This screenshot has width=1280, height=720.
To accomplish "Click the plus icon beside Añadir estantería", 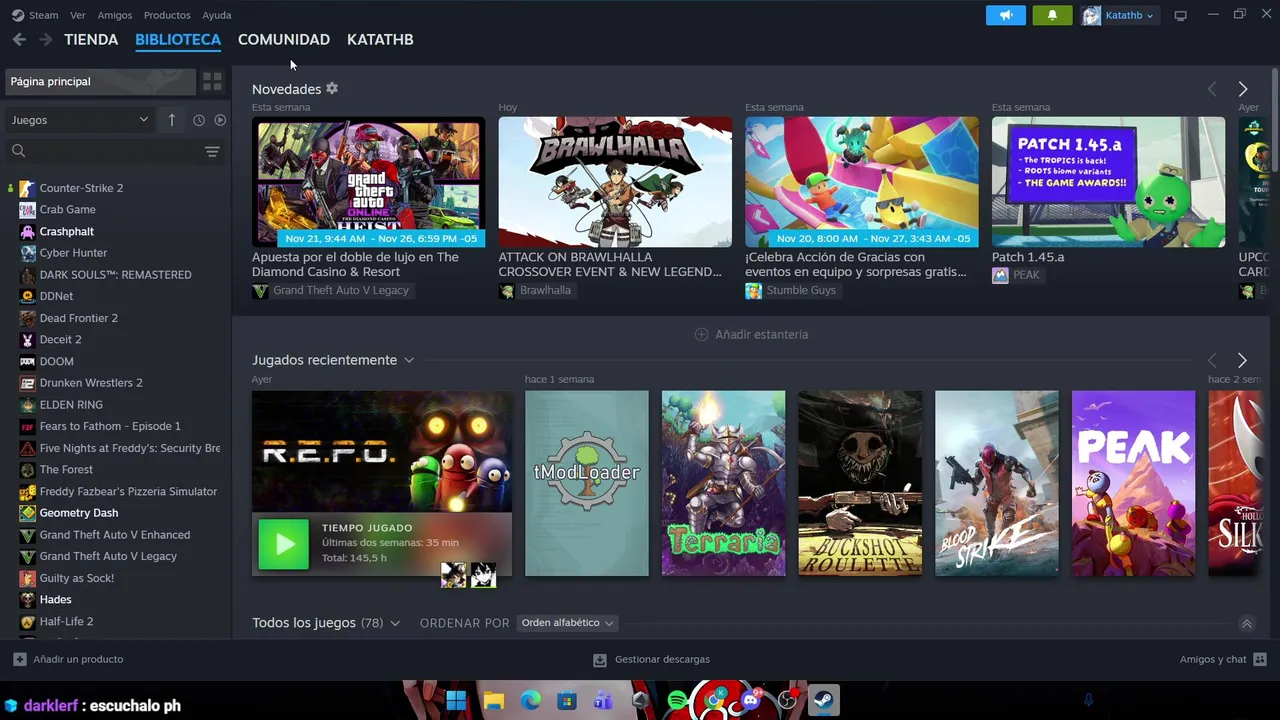I will pyautogui.click(x=701, y=334).
